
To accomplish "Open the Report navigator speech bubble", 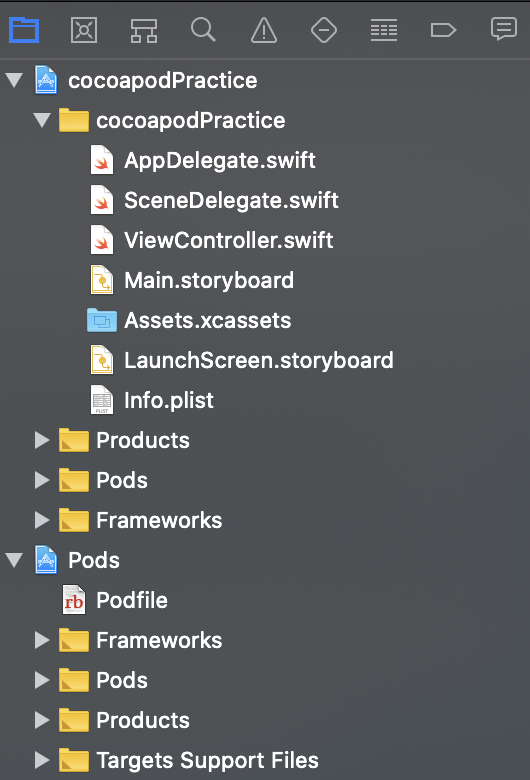I will pyautogui.click(x=504, y=29).
